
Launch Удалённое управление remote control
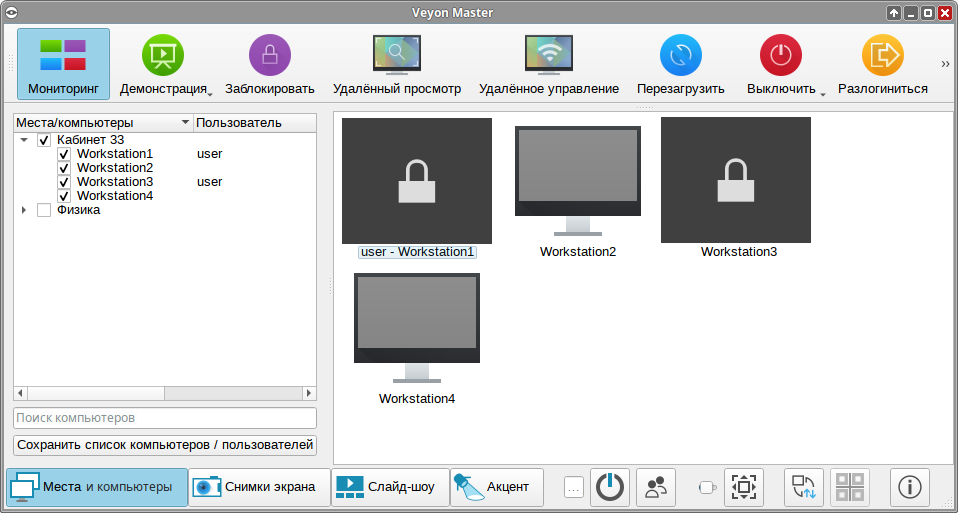tap(549, 64)
